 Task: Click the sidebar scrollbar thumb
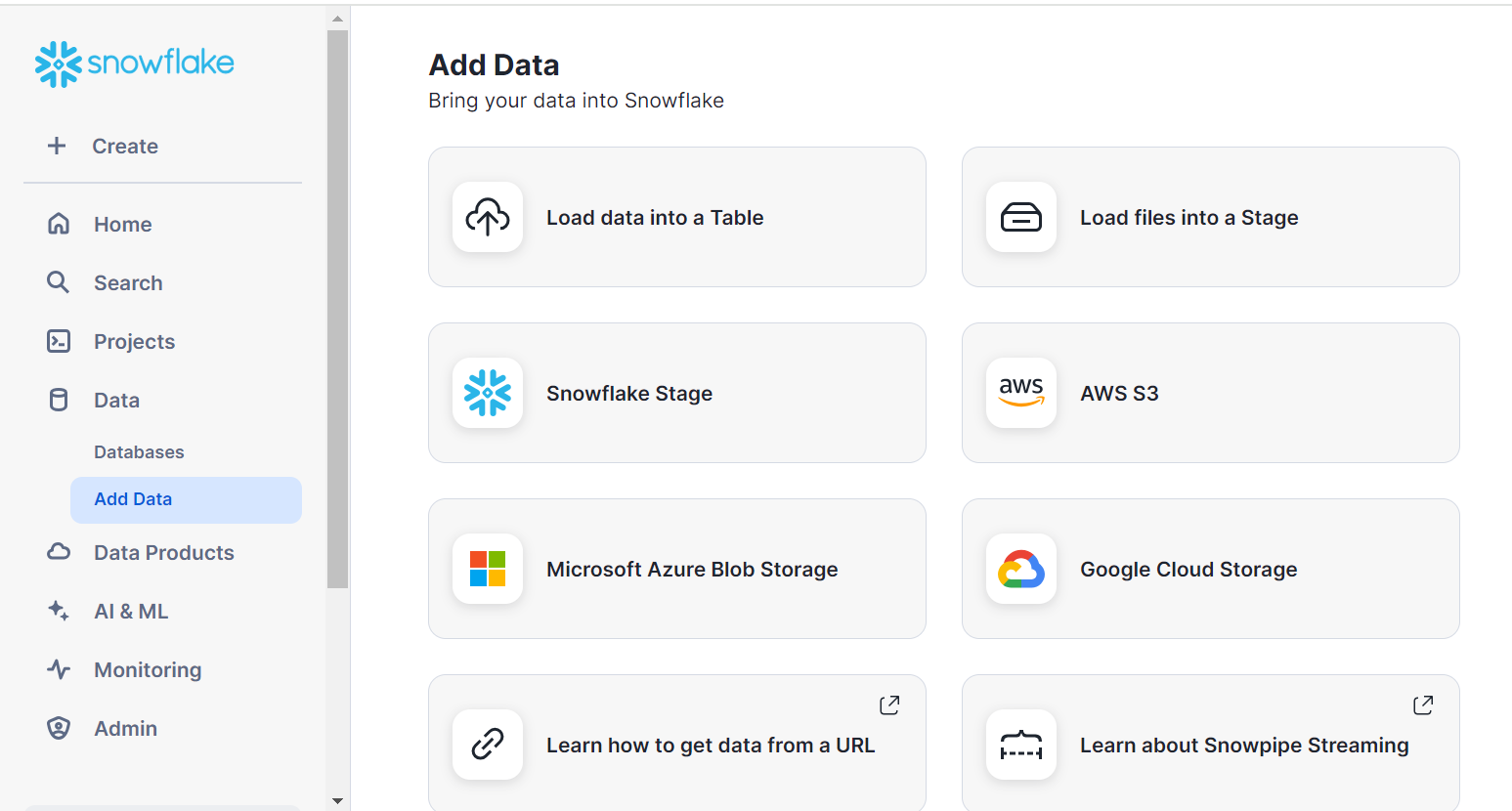coord(337,309)
